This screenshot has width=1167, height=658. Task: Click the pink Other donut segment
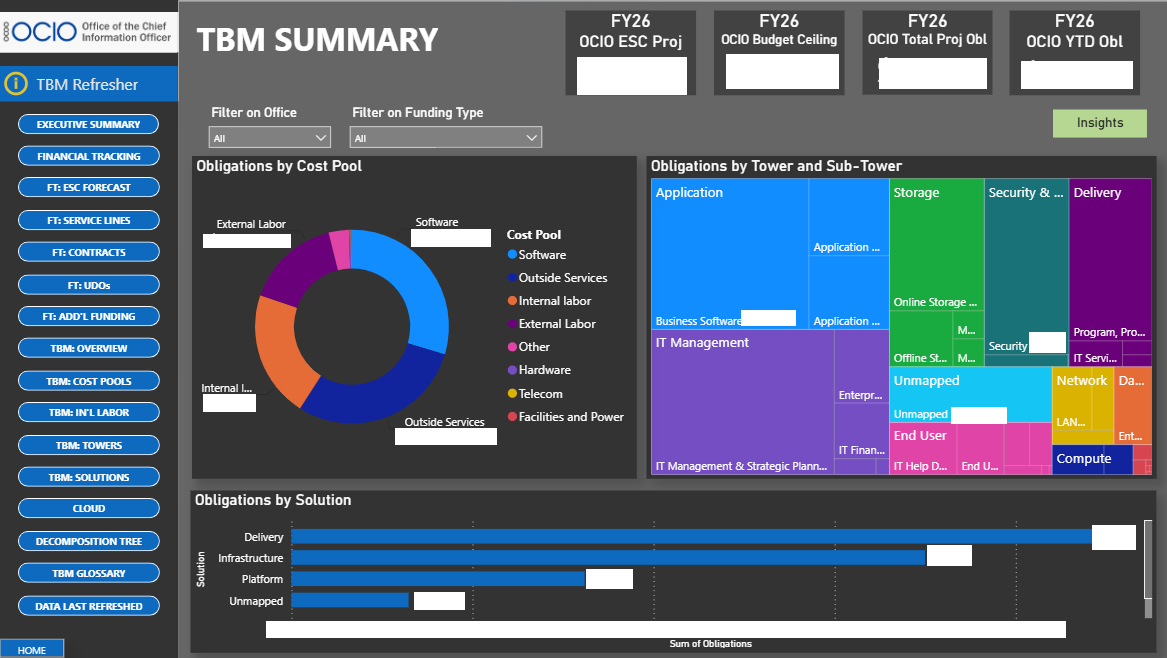[x=339, y=249]
